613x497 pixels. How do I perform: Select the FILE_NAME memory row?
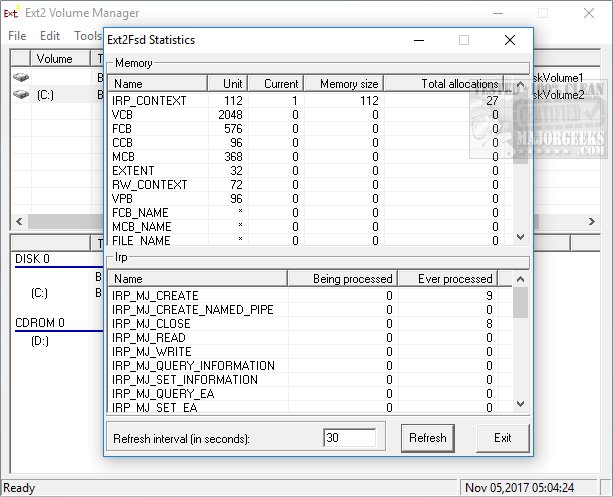coord(310,240)
